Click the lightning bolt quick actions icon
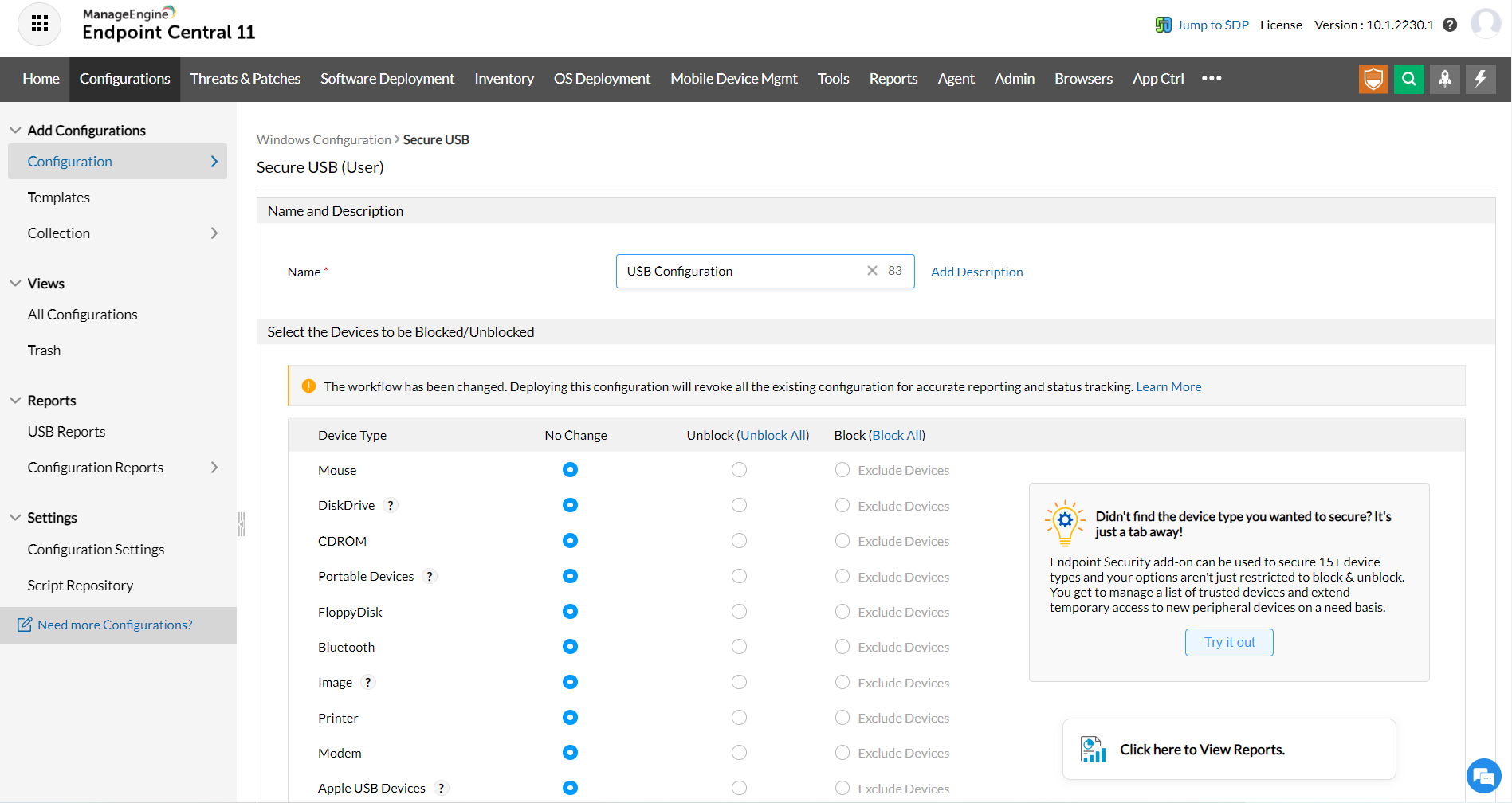 click(1480, 79)
